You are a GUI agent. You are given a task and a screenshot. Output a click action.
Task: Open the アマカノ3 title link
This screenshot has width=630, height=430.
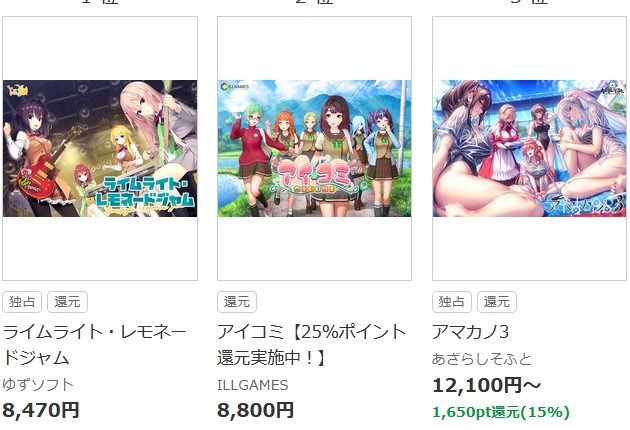coord(470,332)
